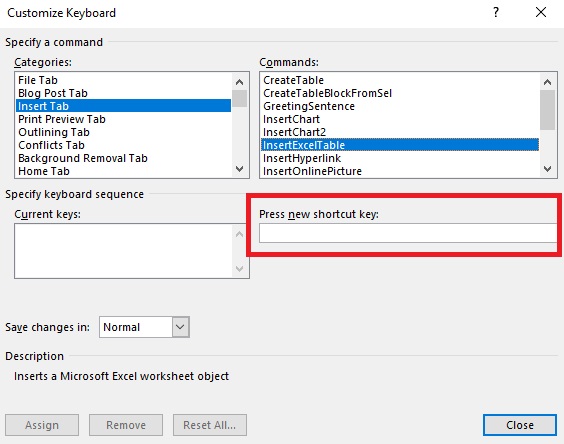Click the Press new shortcut key field
Image resolution: width=564 pixels, height=444 pixels.
pos(408,233)
